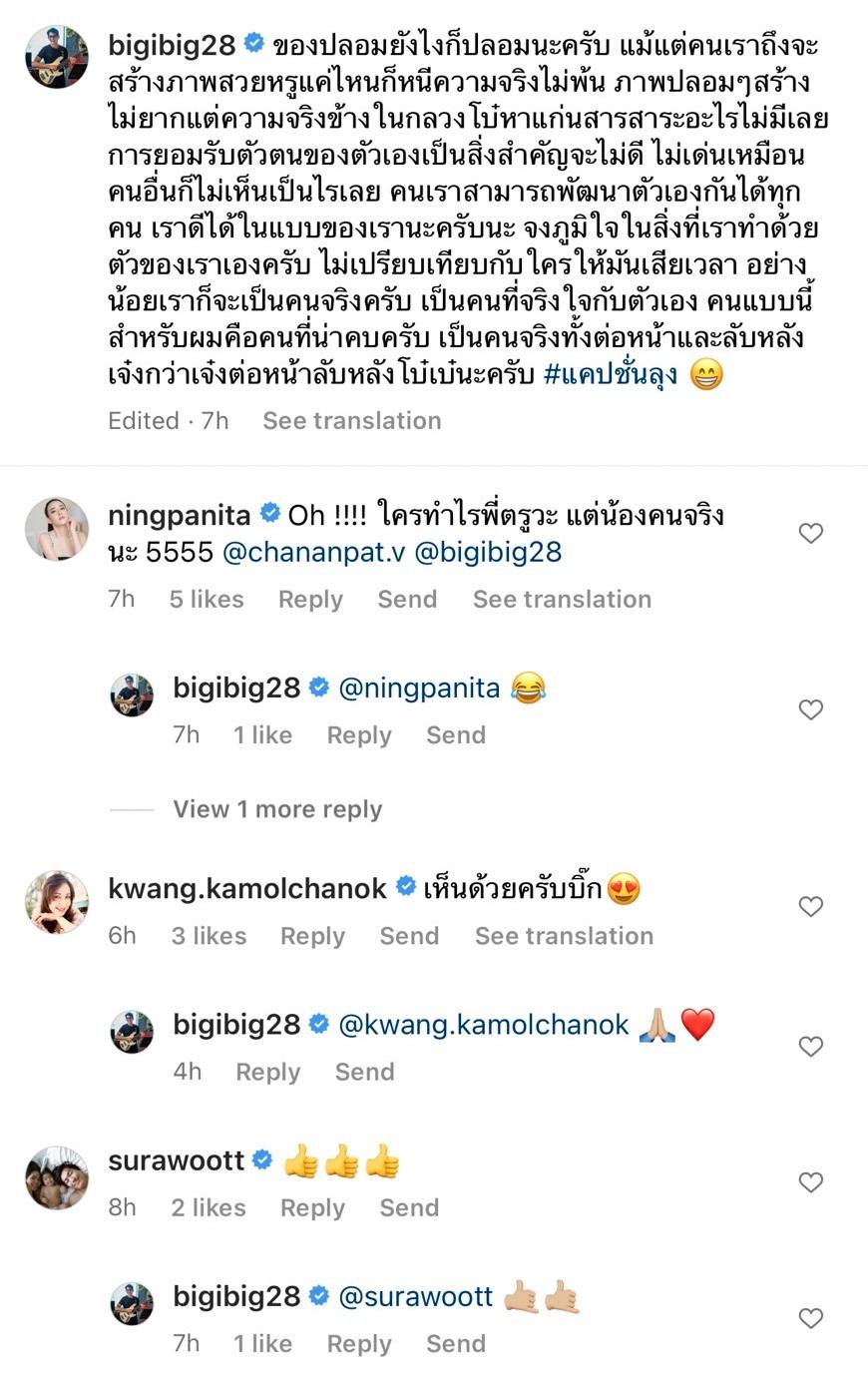The height and width of the screenshot is (1378, 868).
Task: Like bigibig28's reply to kwang.kamolchanok
Action: (811, 1046)
